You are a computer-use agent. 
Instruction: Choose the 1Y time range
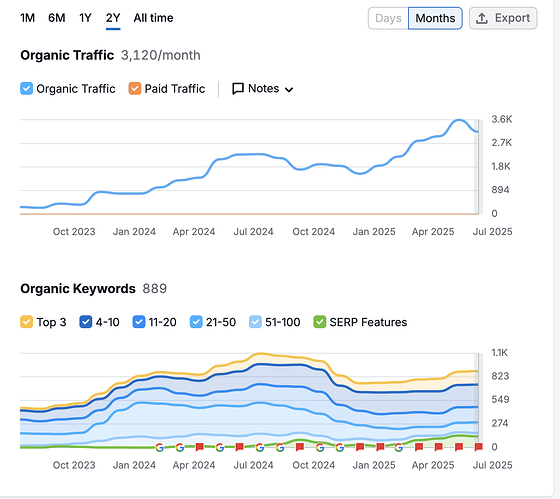pos(85,18)
